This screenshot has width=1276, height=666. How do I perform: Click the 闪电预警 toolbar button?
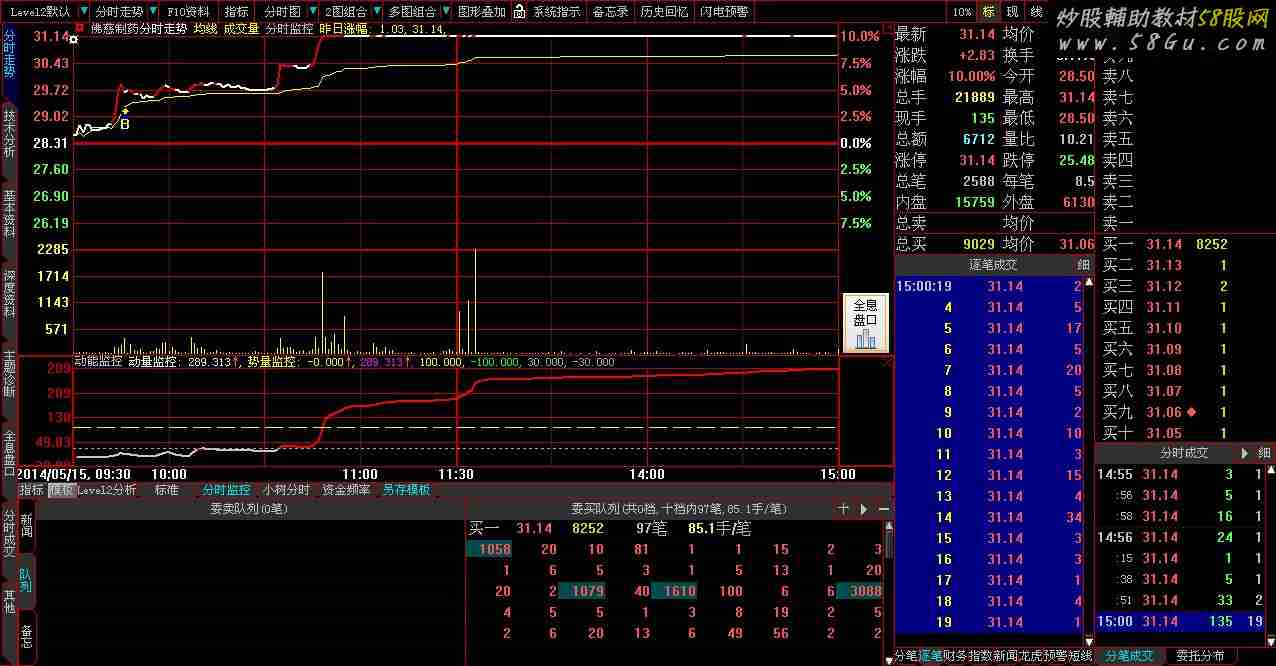point(724,12)
